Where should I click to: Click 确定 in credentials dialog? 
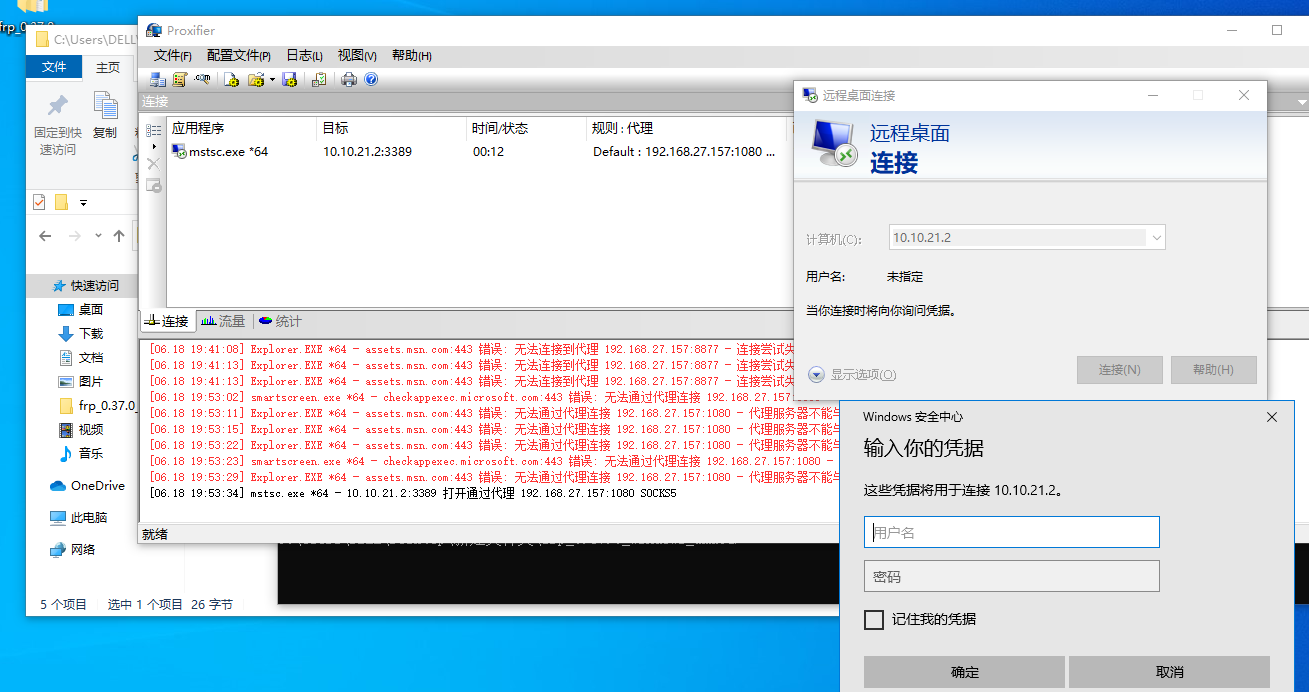tap(965, 672)
